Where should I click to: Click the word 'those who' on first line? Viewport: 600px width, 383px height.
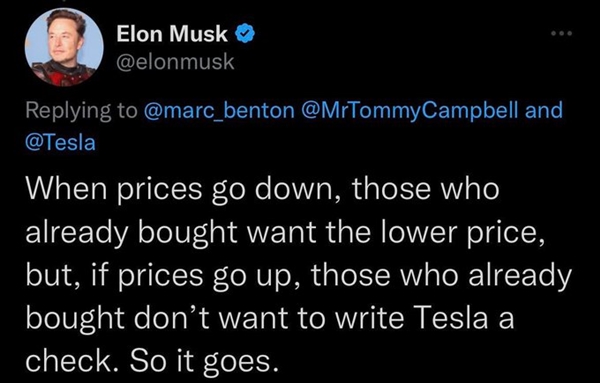(426, 189)
